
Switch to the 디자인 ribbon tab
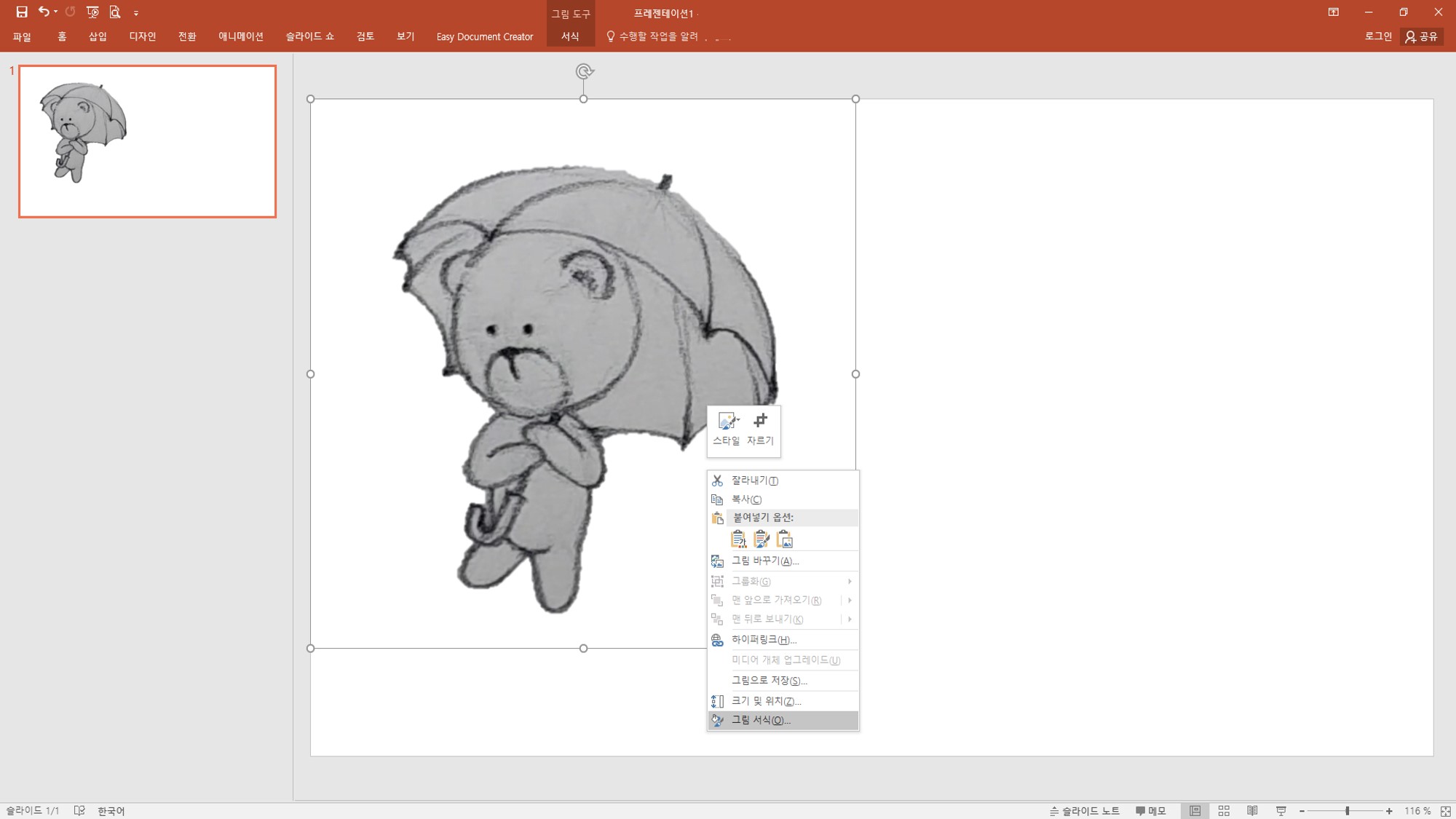pos(143,36)
